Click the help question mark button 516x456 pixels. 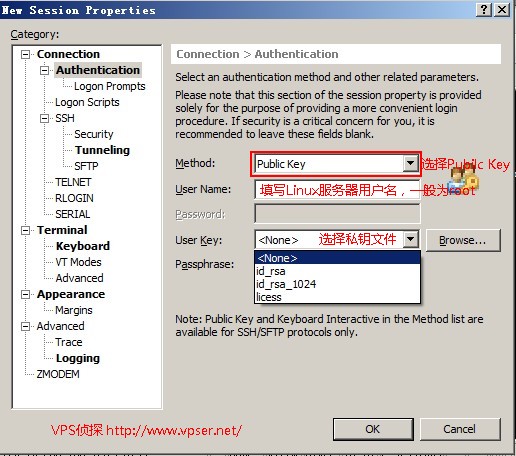point(484,10)
